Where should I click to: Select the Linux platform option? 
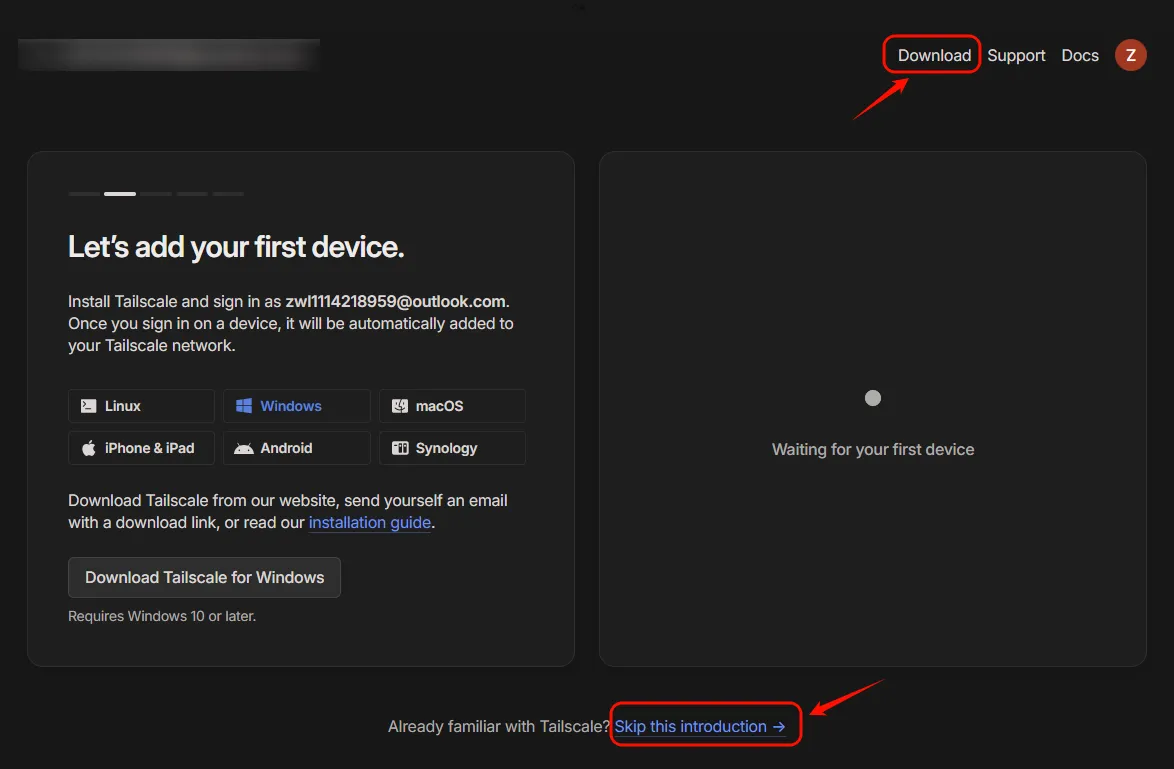point(141,406)
